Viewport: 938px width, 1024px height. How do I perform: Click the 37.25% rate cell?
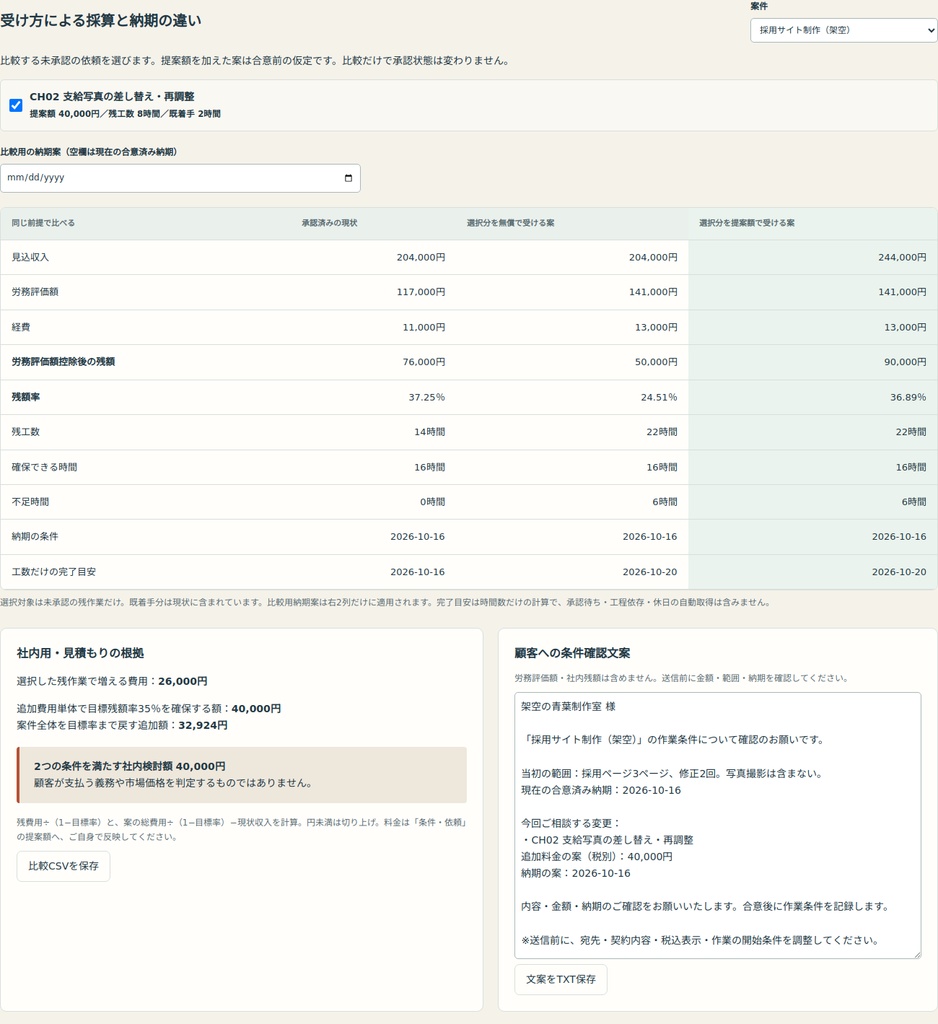427,397
